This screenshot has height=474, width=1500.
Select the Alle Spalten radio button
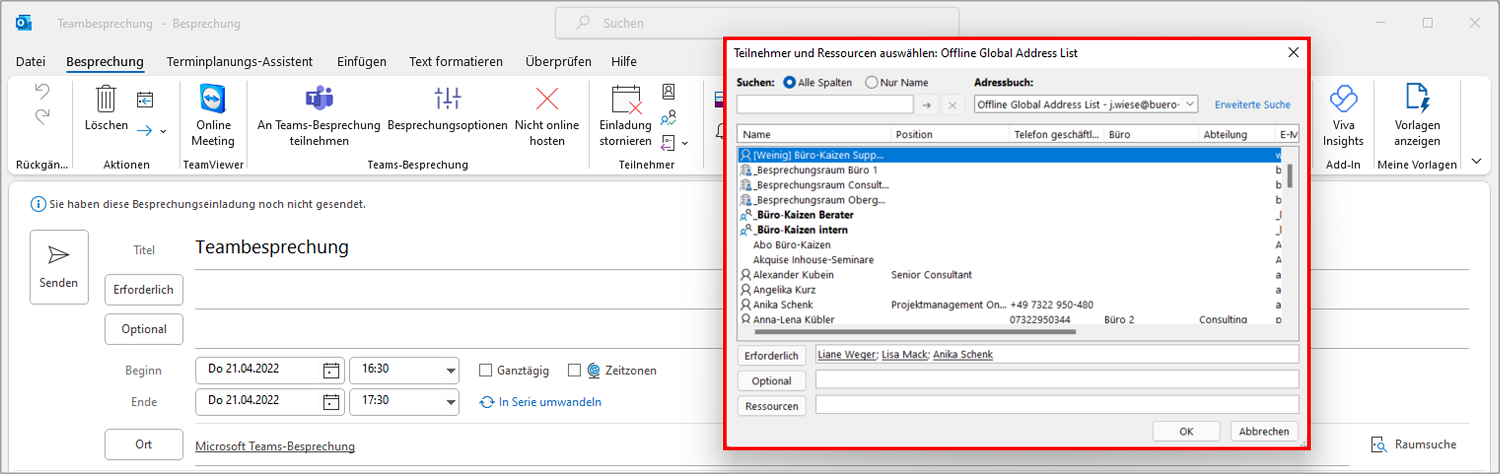tap(789, 83)
